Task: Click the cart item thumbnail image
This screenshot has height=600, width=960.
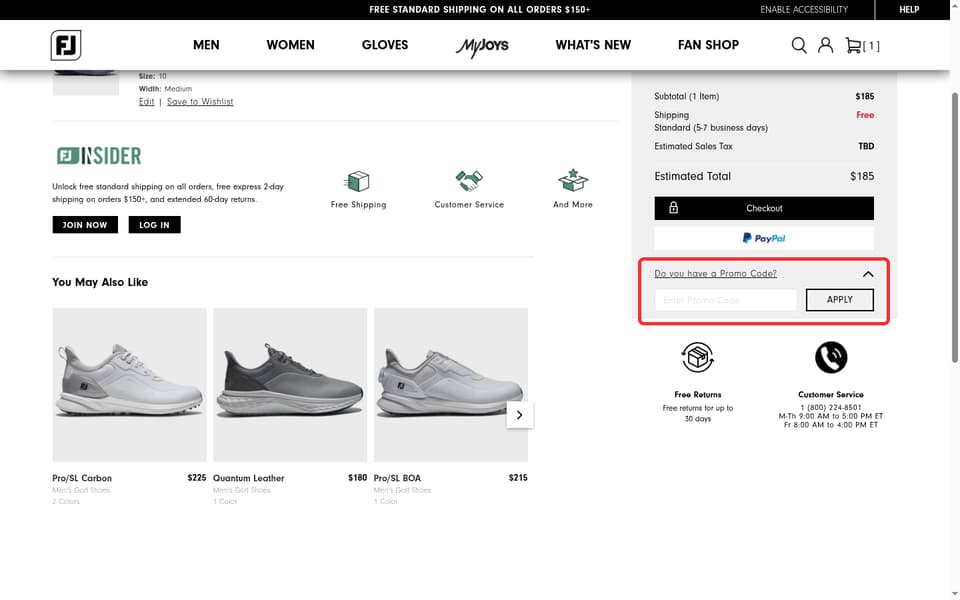Action: tap(86, 83)
